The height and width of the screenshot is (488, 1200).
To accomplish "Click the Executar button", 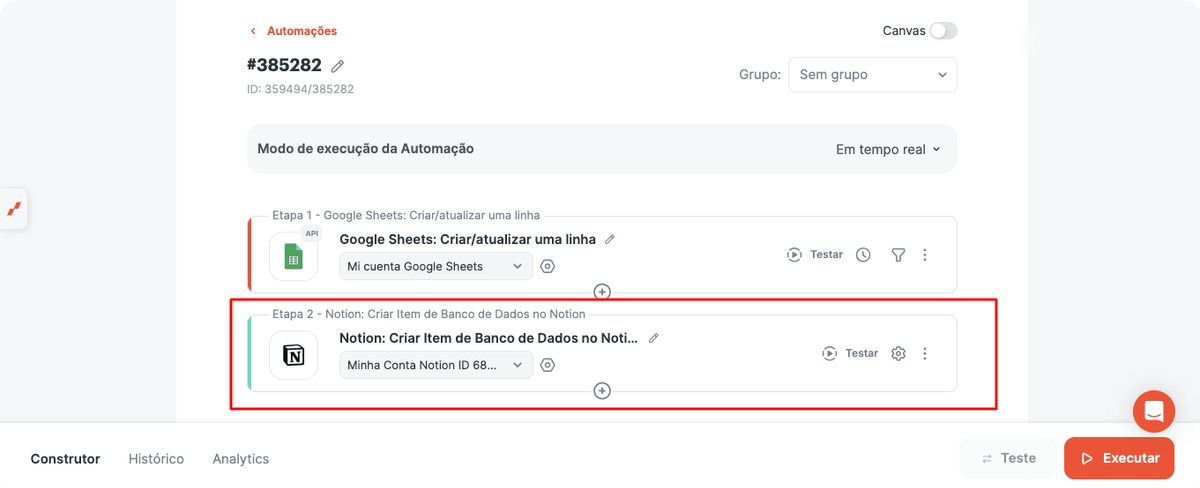I will [1119, 458].
